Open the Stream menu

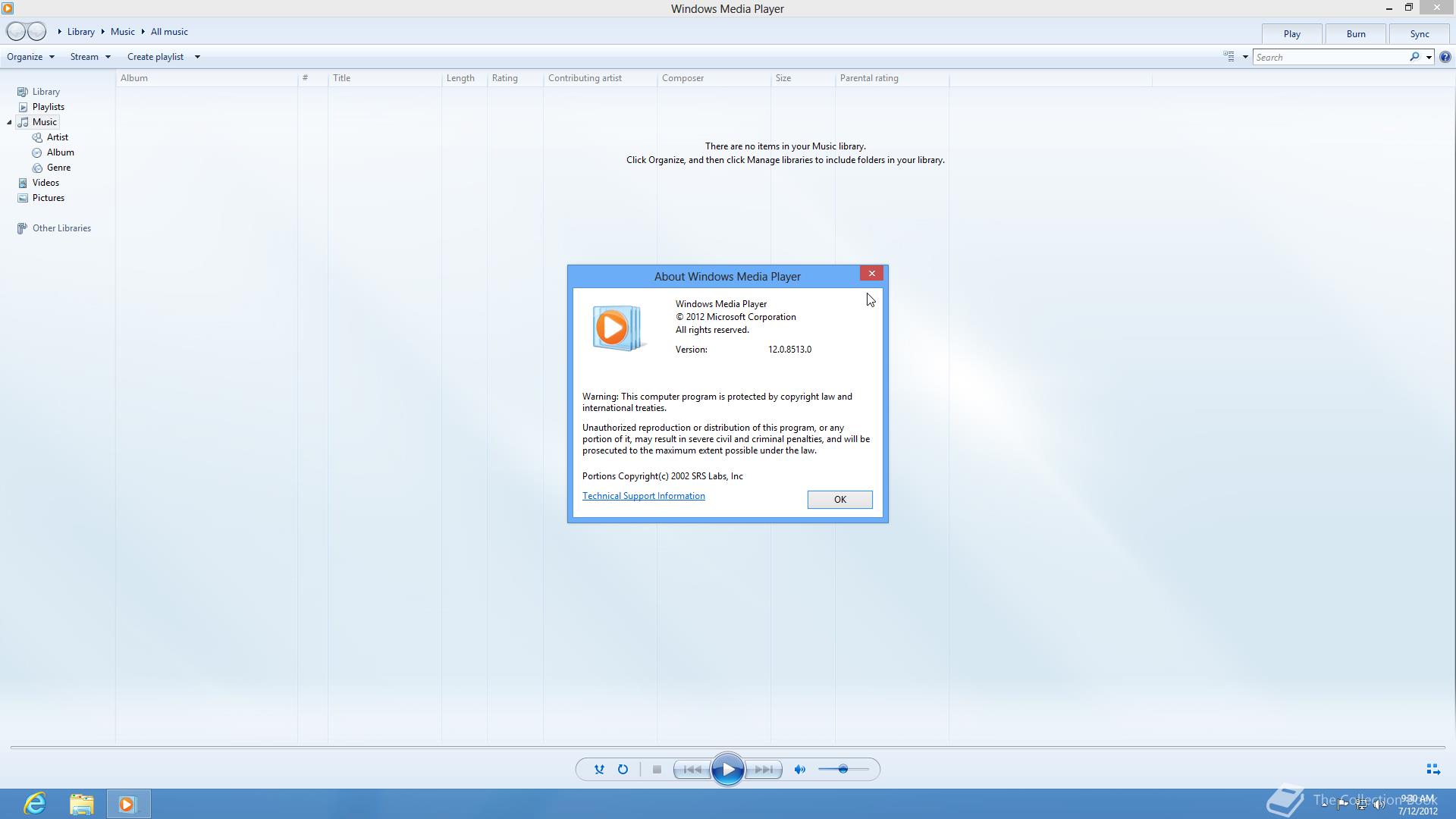90,57
